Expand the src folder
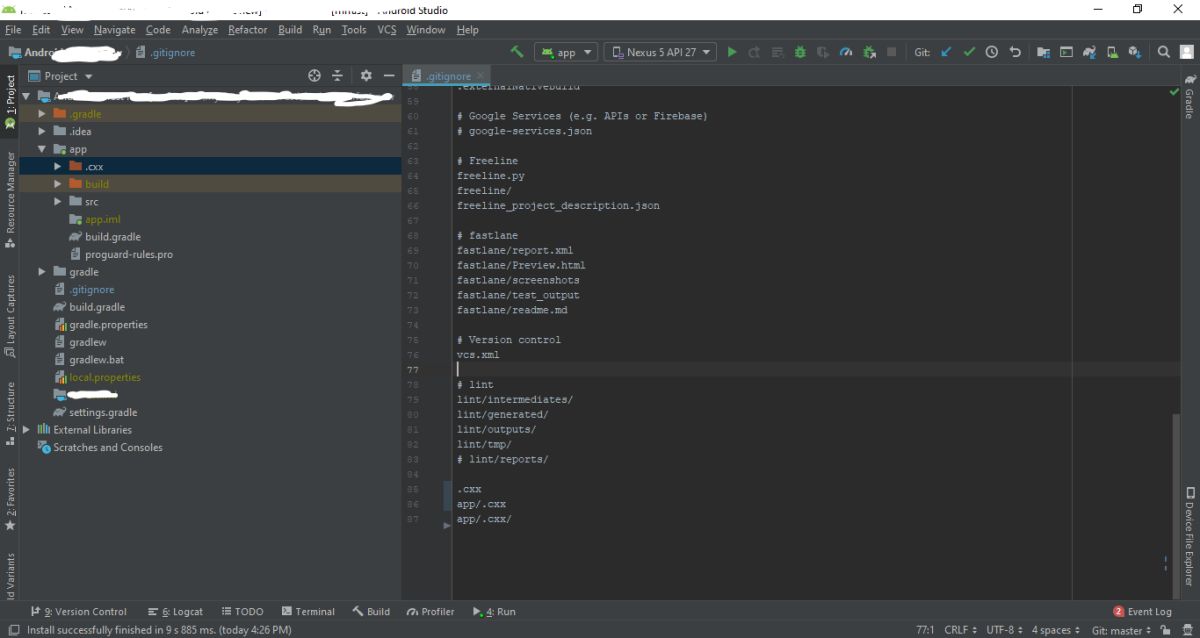1200x638 pixels. pyautogui.click(x=58, y=201)
